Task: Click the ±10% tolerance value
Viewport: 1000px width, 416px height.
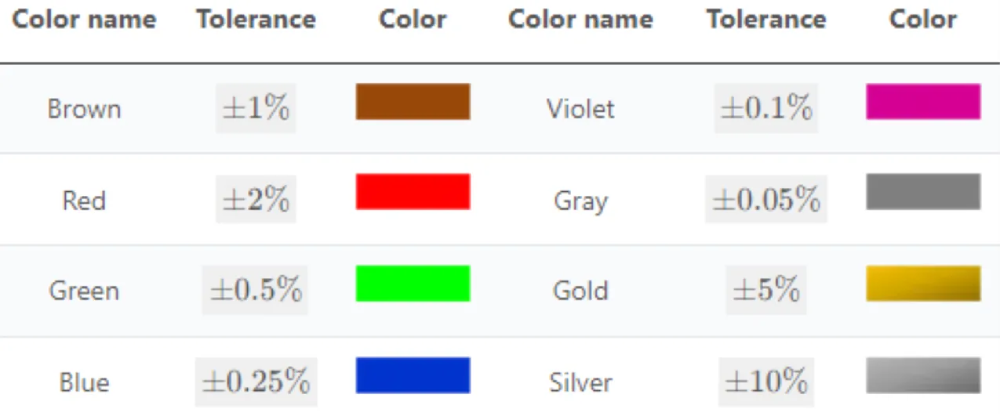Action: [766, 382]
